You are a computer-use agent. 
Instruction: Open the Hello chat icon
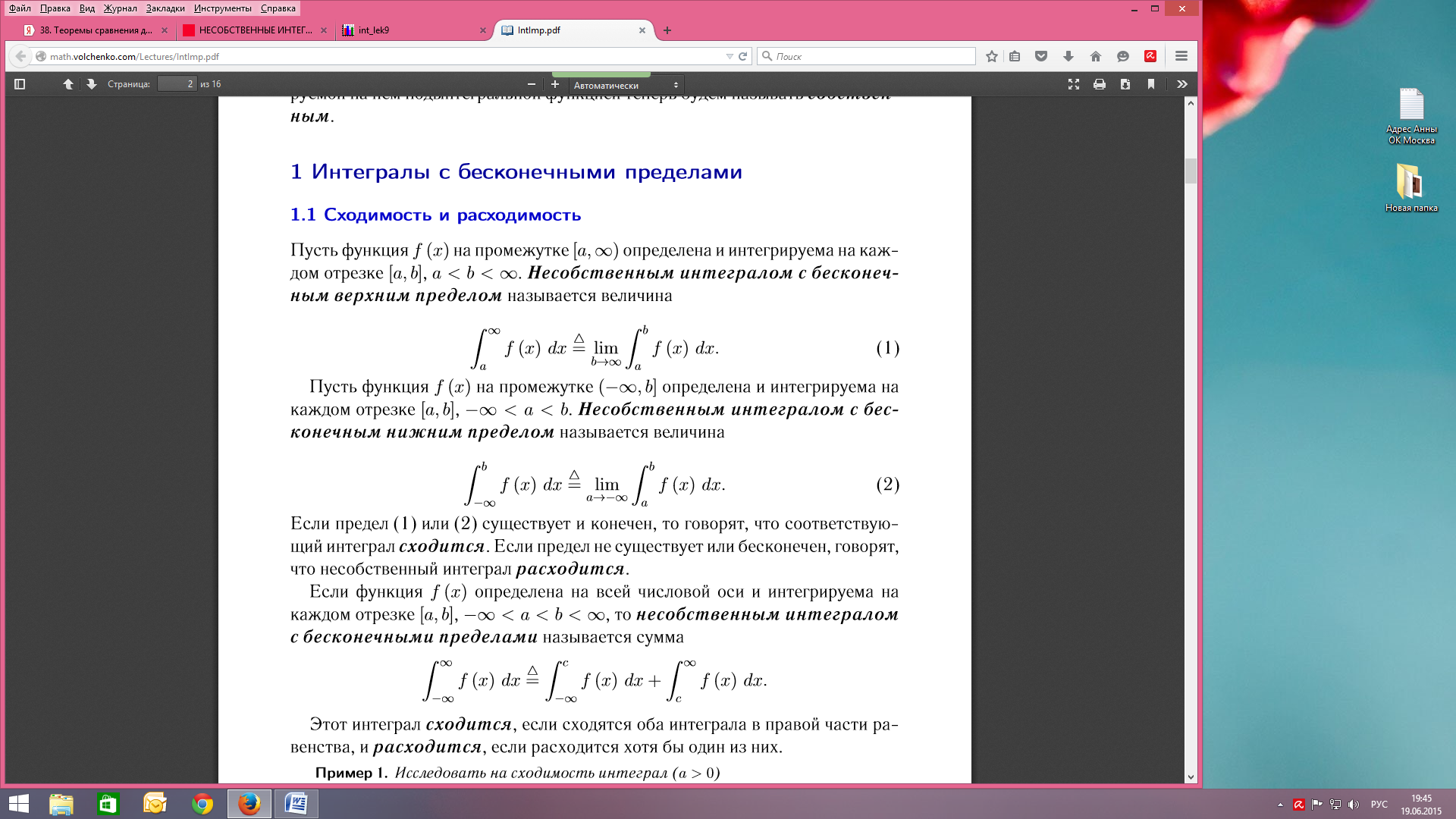click(1123, 56)
